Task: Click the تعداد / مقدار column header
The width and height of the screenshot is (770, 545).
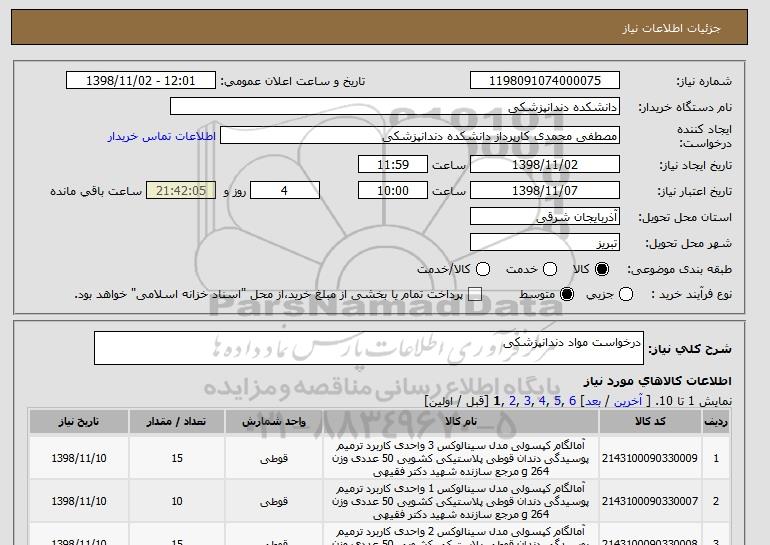Action: point(177,422)
